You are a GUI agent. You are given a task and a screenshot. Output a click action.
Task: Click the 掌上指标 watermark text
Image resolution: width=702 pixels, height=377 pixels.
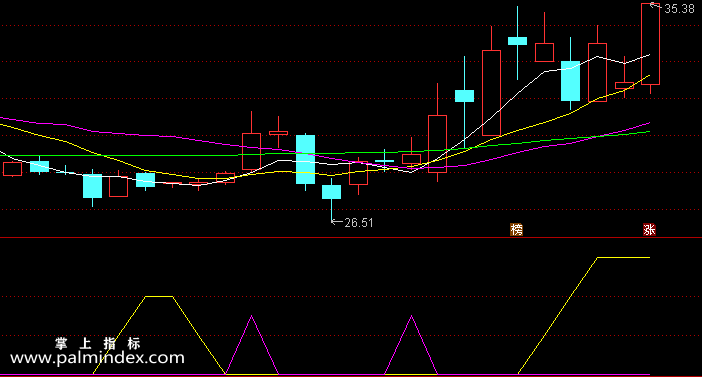coord(98,343)
